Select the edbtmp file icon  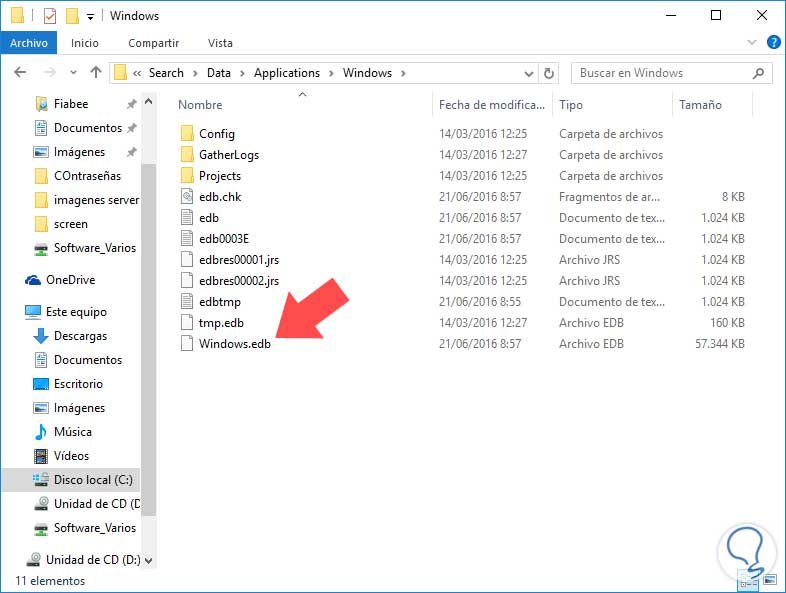click(186, 302)
